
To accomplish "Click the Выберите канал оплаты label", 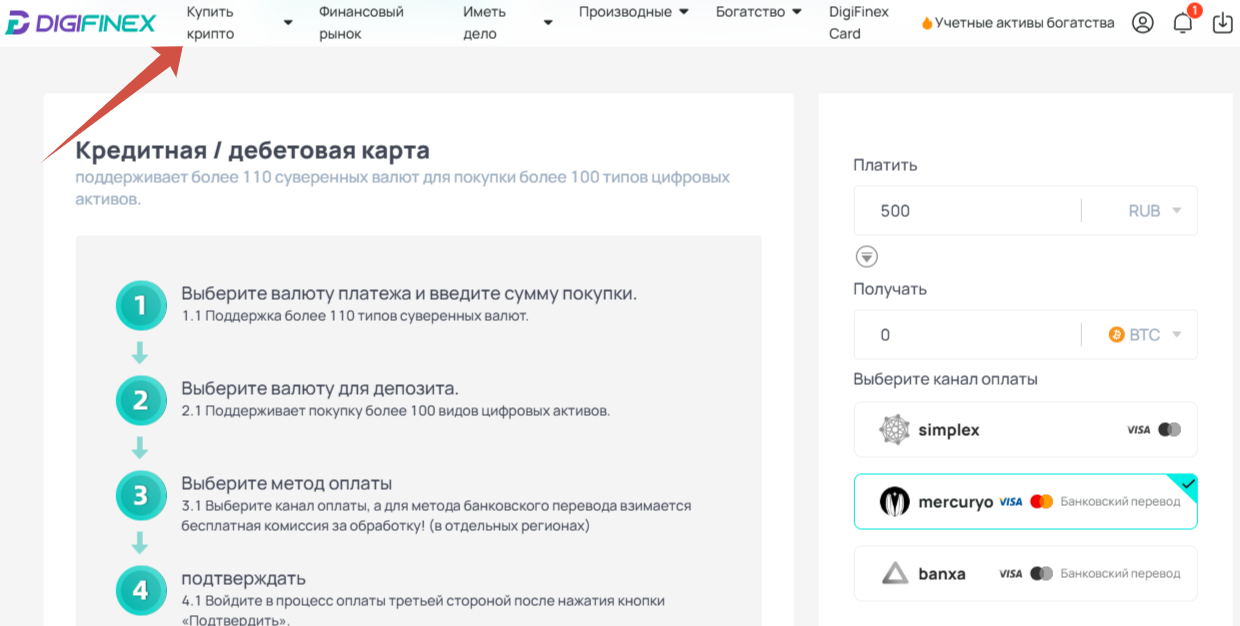I will (x=946, y=379).
